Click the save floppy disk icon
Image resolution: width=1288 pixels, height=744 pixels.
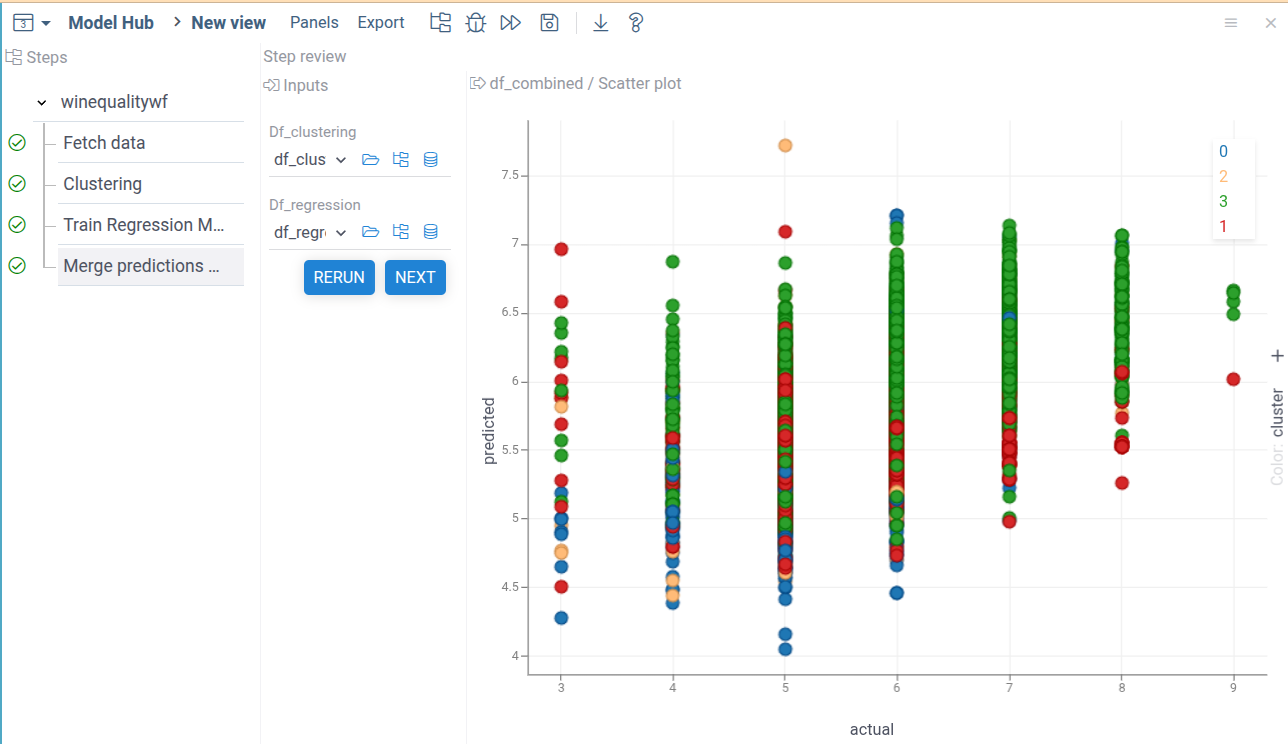coord(549,22)
